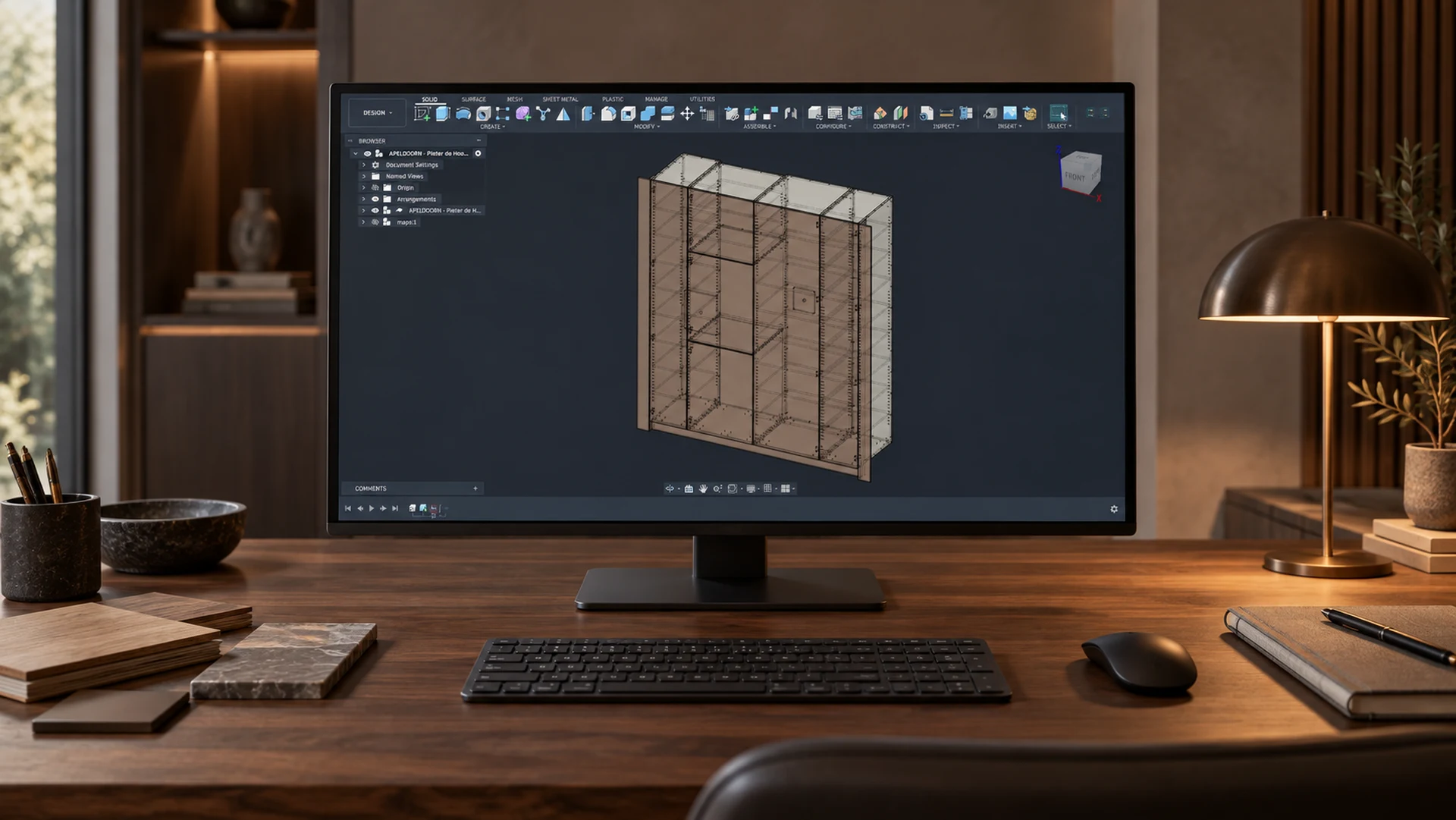Select the Named Views label
The image size is (1456, 820).
(404, 176)
